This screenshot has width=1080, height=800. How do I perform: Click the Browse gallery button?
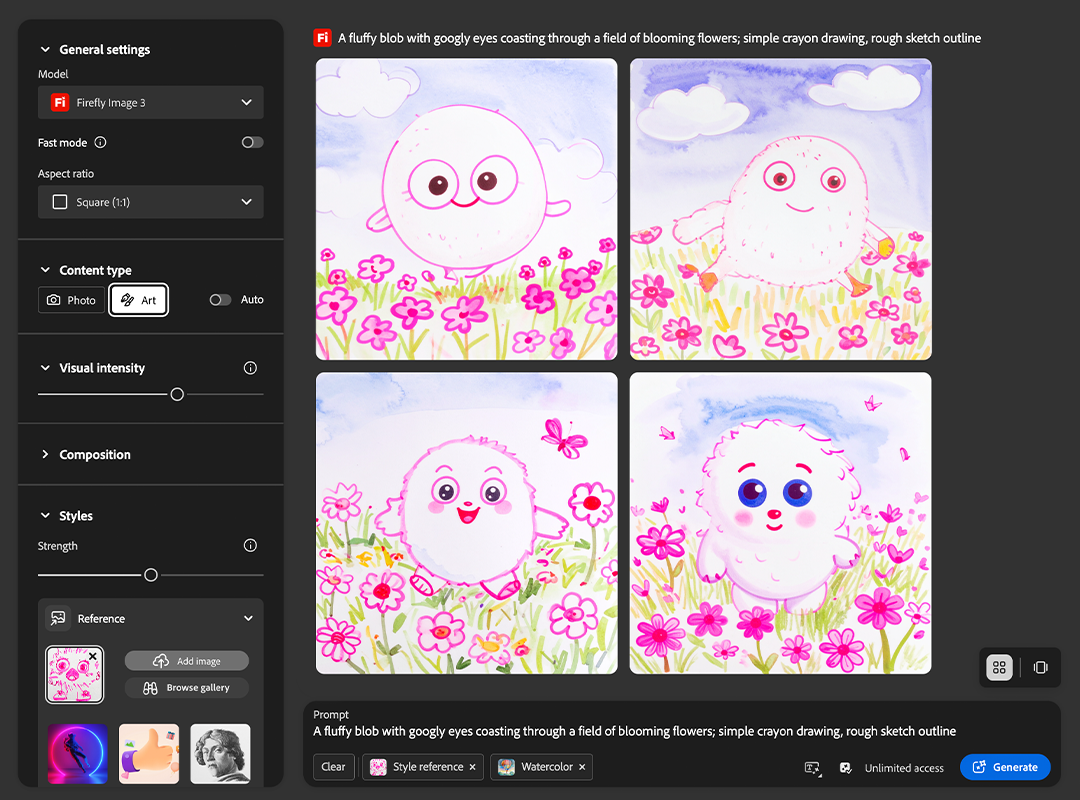click(x=187, y=688)
